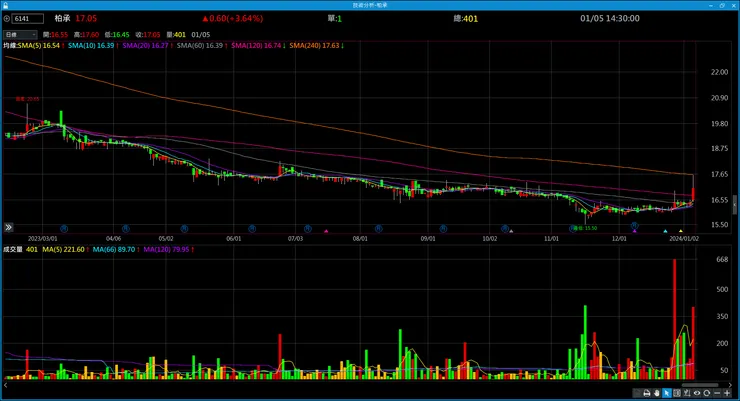Click the refresh circle icon
Image resolution: width=740 pixels, height=401 pixels.
point(706,393)
